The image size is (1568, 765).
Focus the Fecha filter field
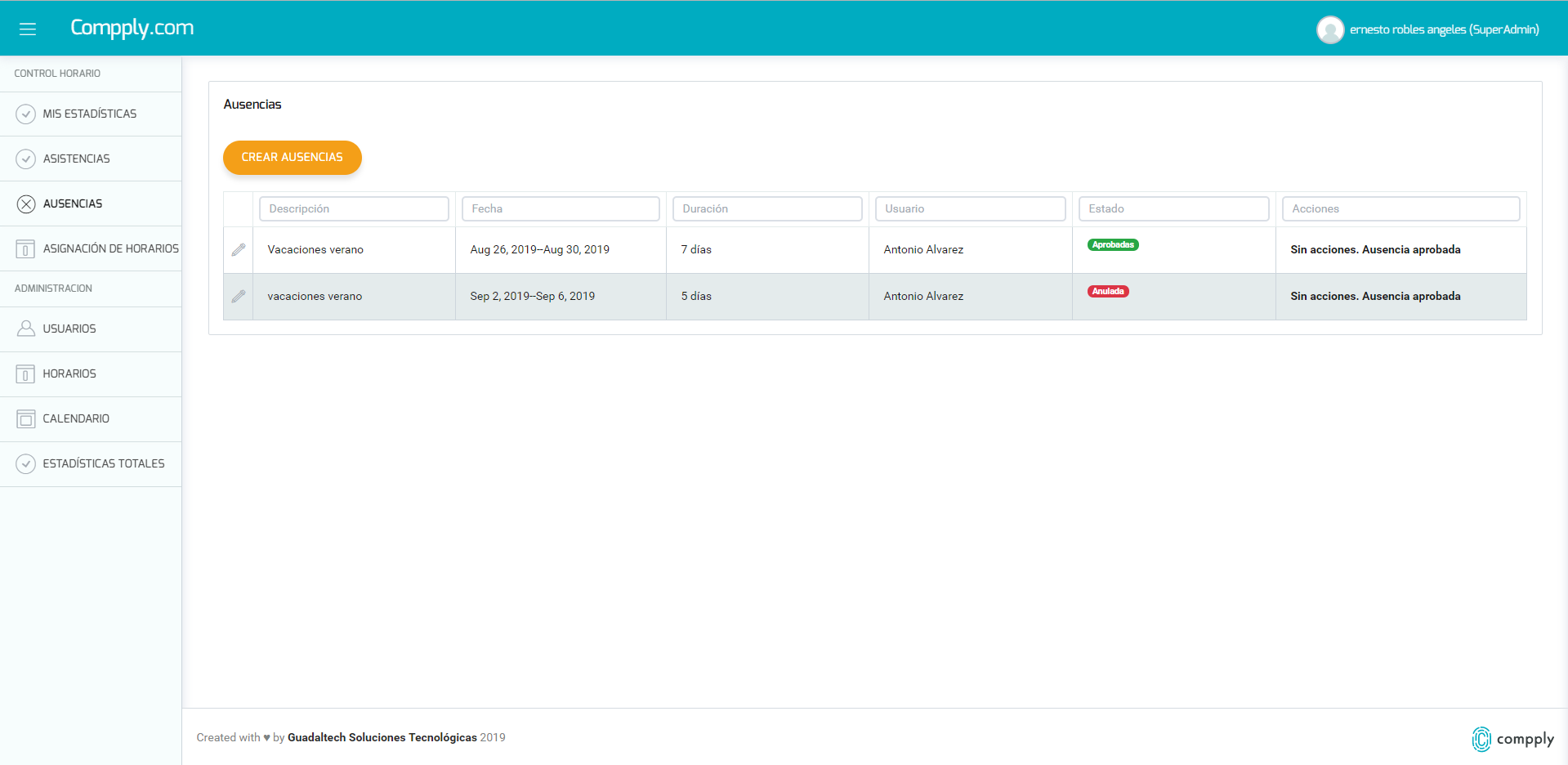click(x=561, y=208)
